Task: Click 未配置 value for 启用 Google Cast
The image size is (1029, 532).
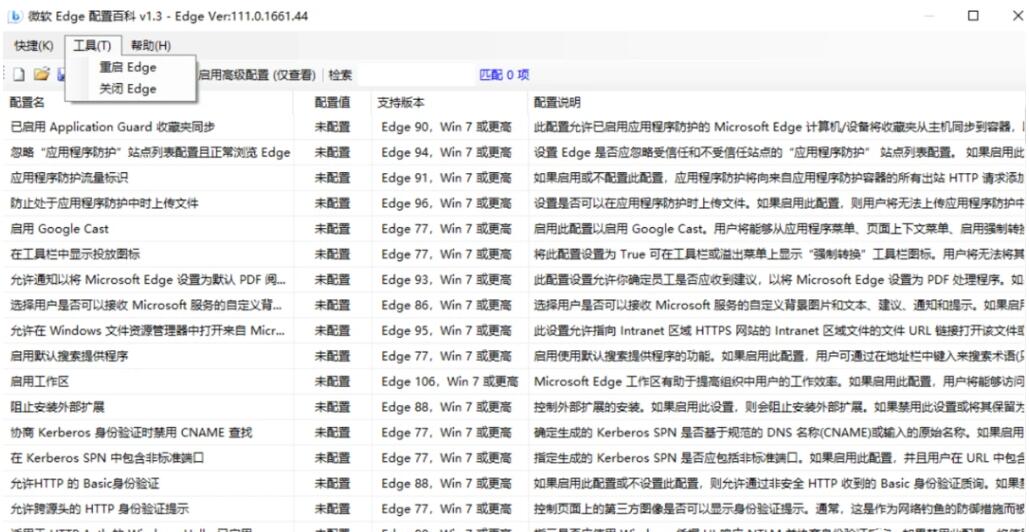Action: click(332, 229)
